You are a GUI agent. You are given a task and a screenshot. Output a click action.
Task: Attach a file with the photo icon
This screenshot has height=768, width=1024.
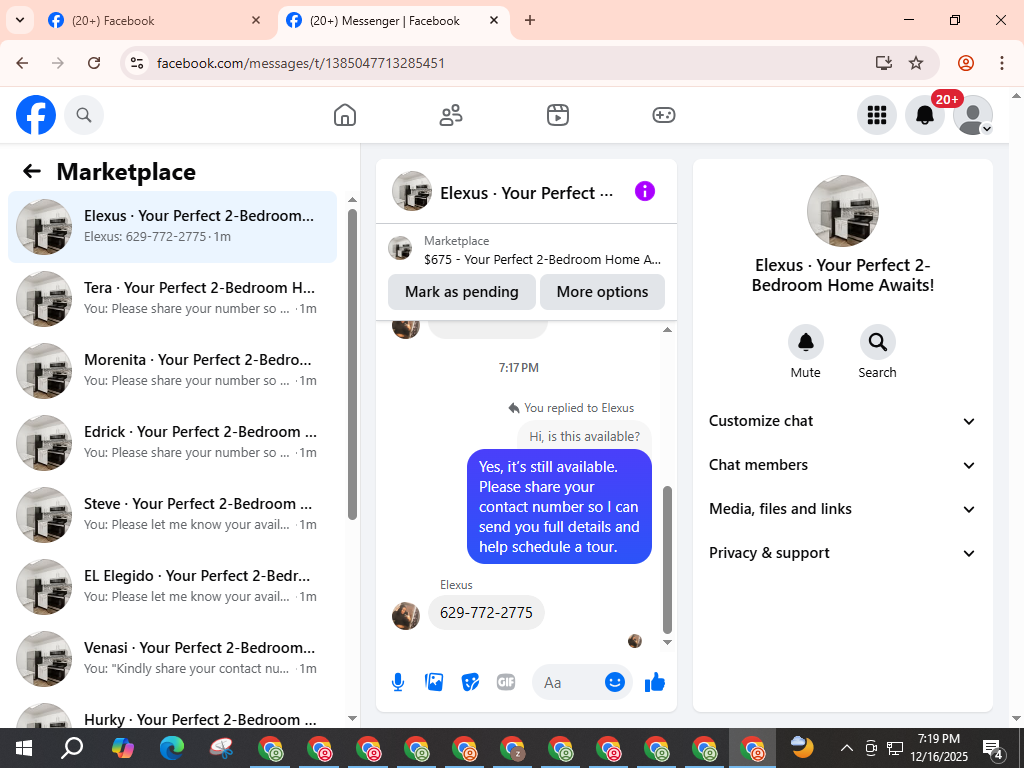(x=434, y=682)
